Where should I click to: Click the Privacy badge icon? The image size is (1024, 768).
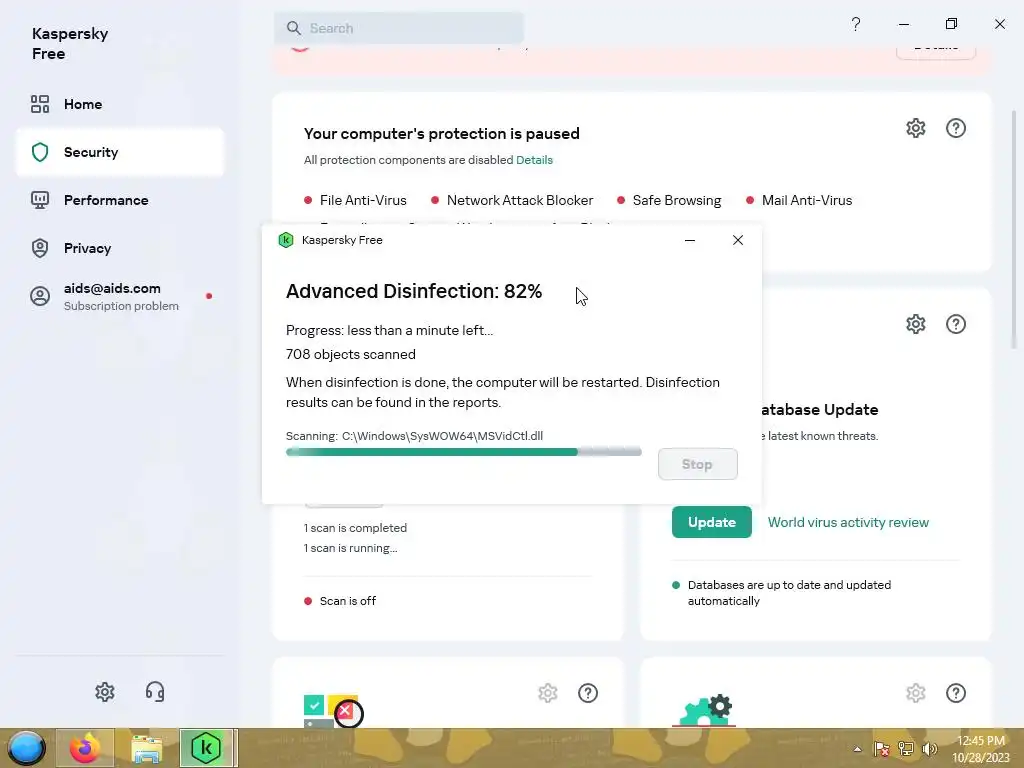point(40,248)
